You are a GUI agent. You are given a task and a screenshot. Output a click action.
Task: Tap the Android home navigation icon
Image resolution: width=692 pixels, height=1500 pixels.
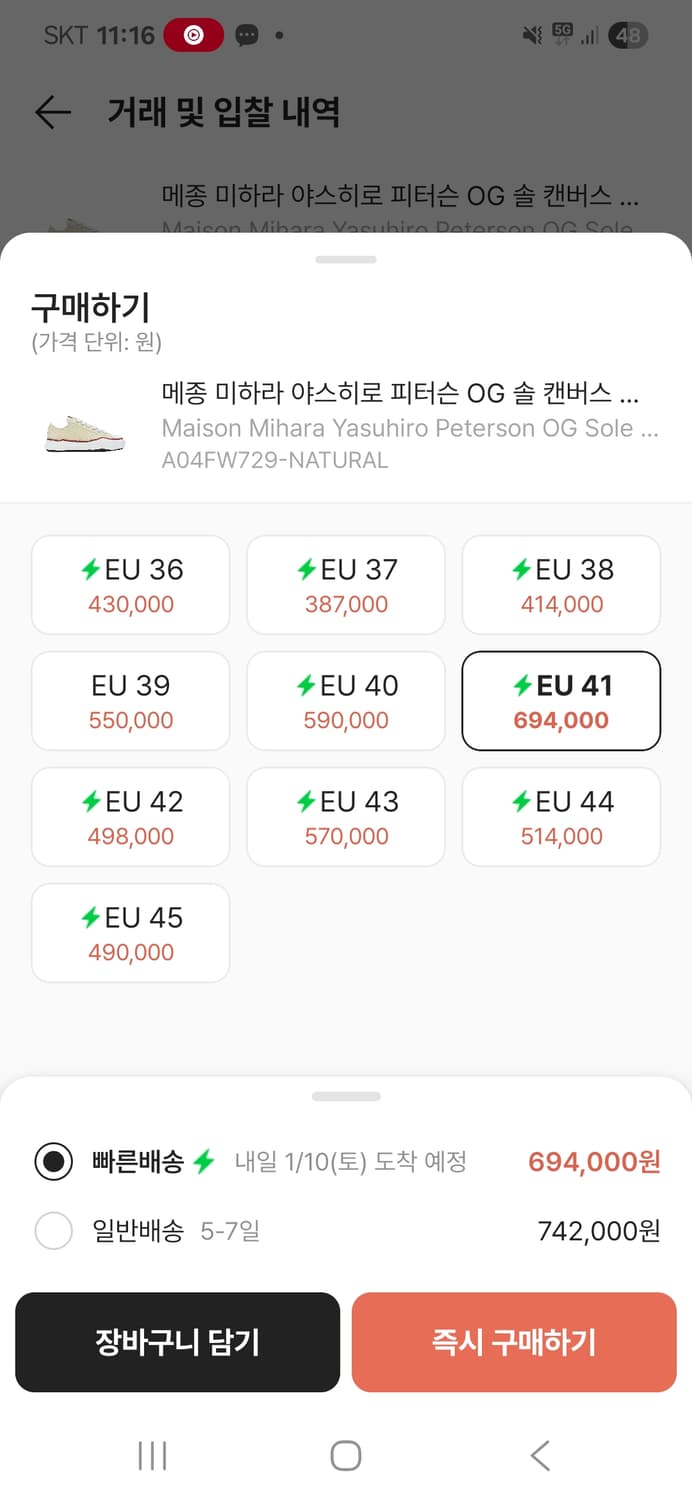(x=346, y=1455)
